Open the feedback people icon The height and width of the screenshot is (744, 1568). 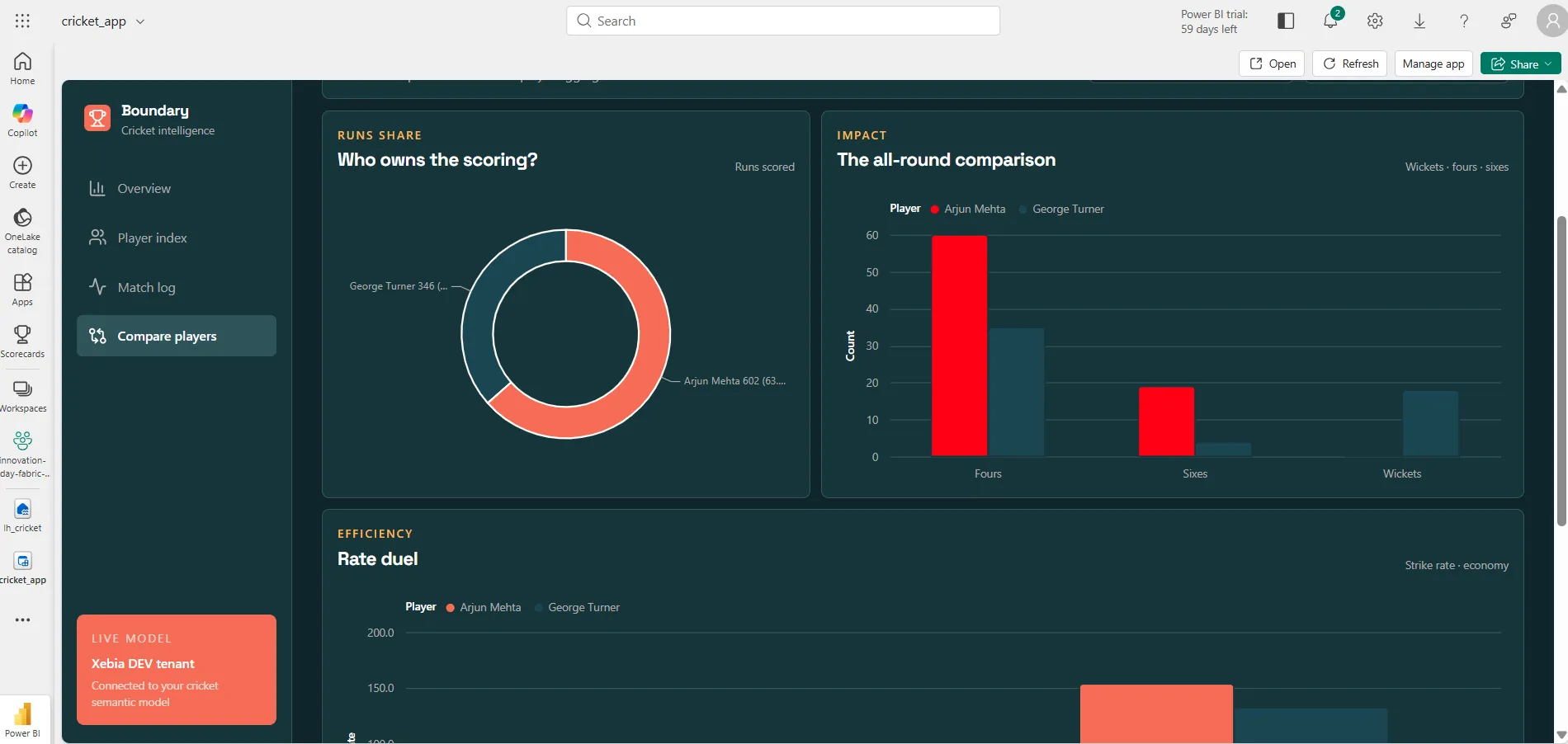pos(1509,21)
